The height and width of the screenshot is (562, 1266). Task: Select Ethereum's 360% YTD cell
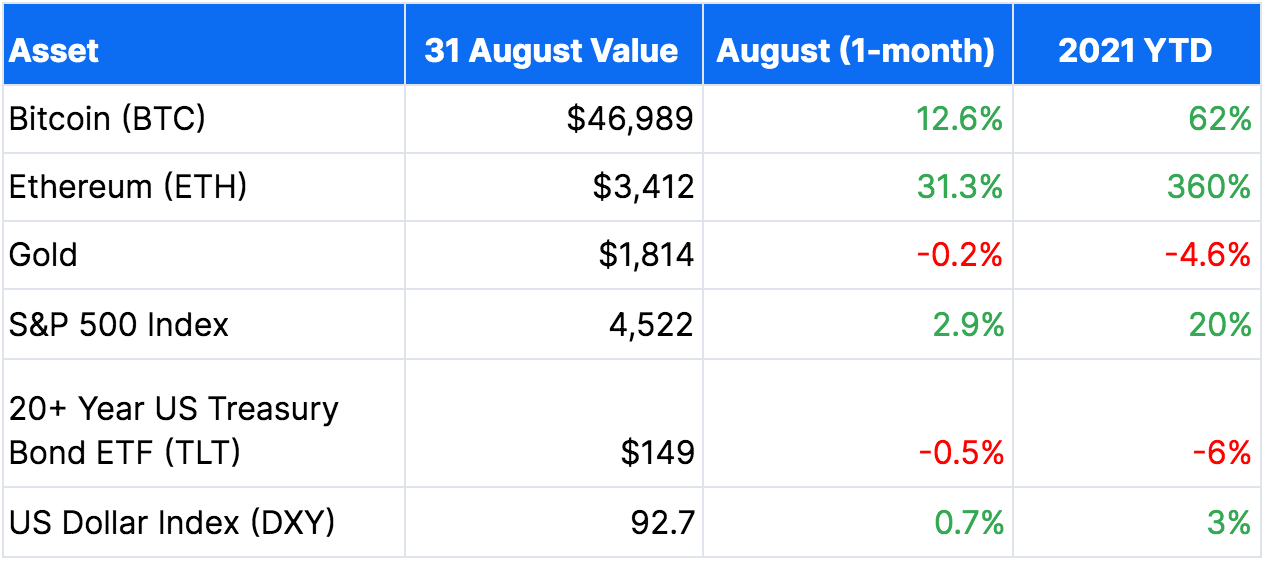(1136, 187)
